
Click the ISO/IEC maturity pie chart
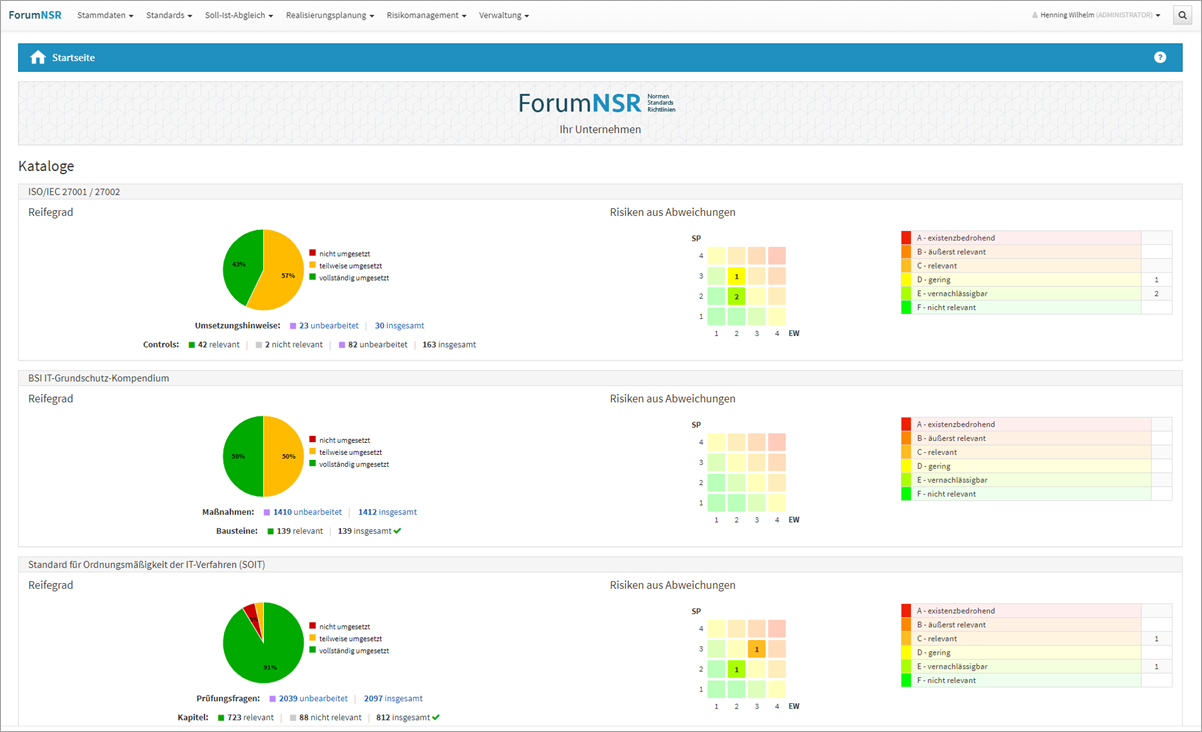coord(262,270)
